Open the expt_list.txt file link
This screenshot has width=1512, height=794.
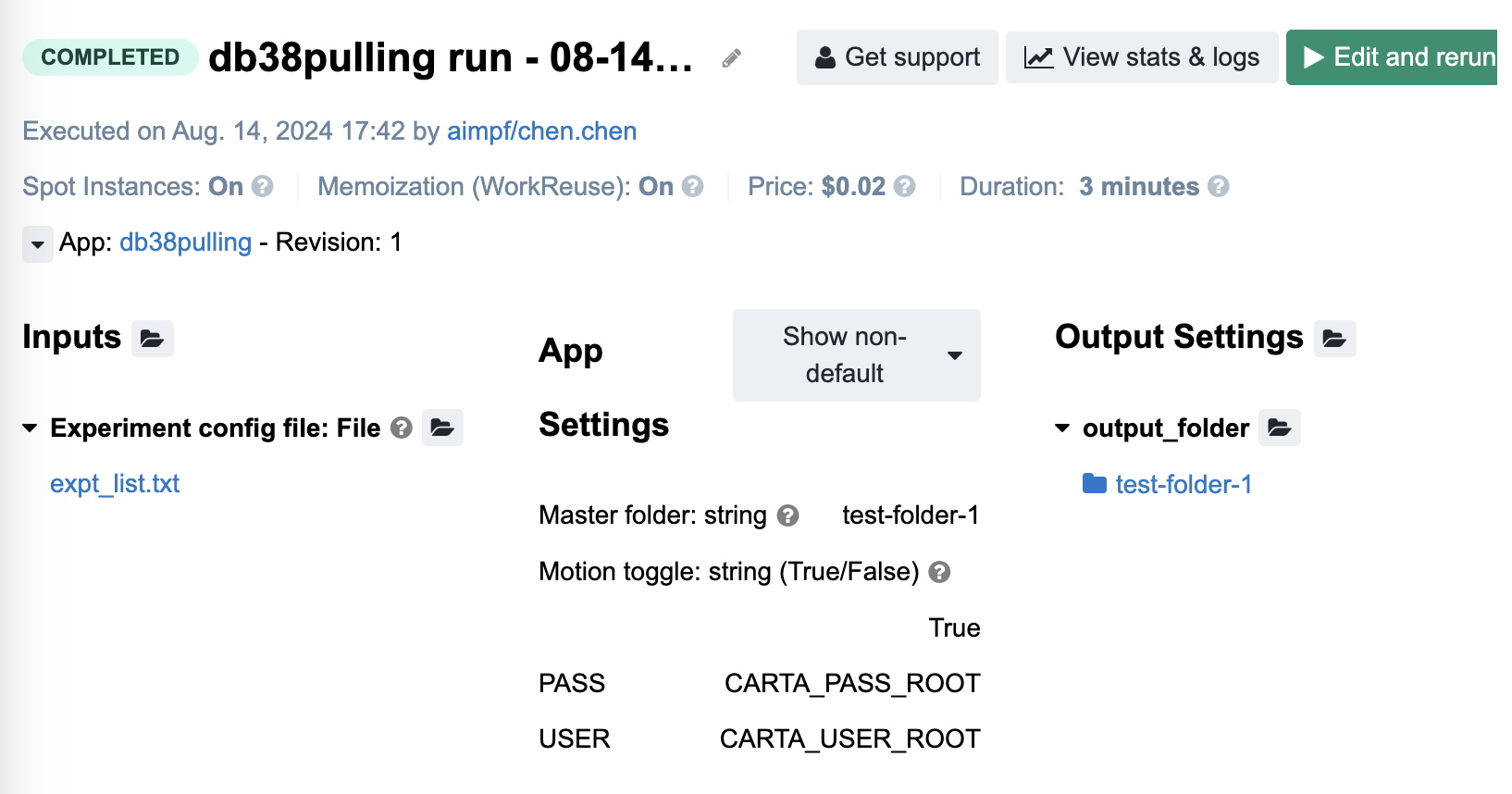[x=115, y=484]
